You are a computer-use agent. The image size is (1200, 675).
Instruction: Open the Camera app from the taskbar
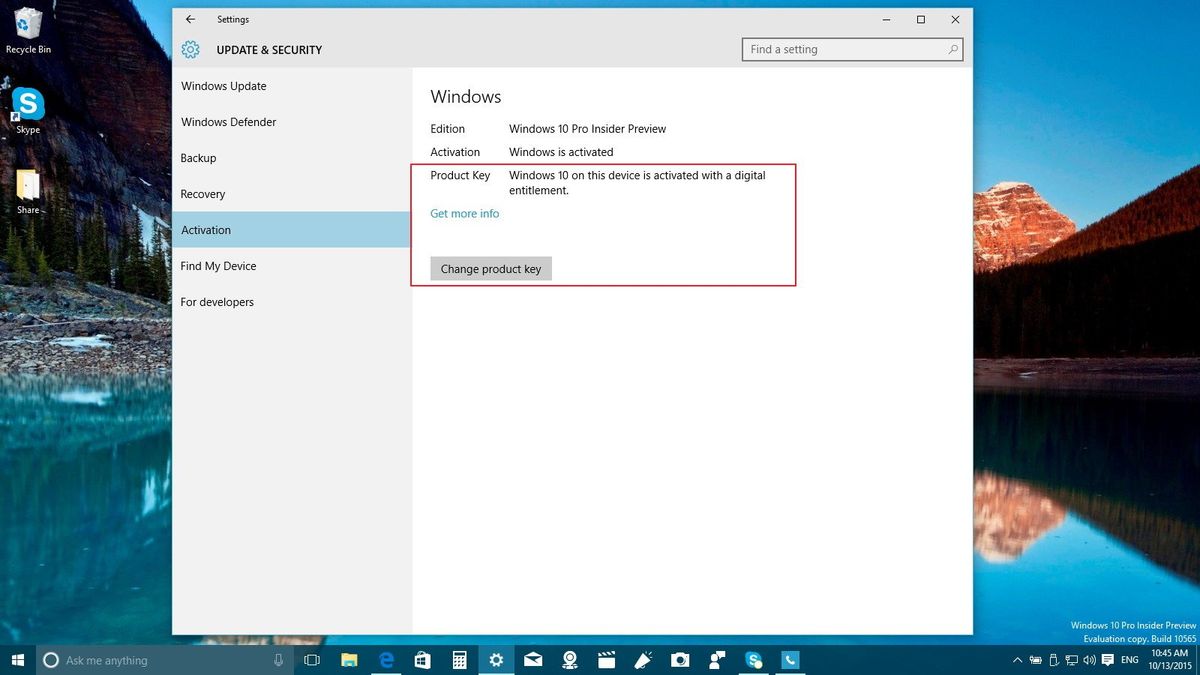click(x=681, y=660)
